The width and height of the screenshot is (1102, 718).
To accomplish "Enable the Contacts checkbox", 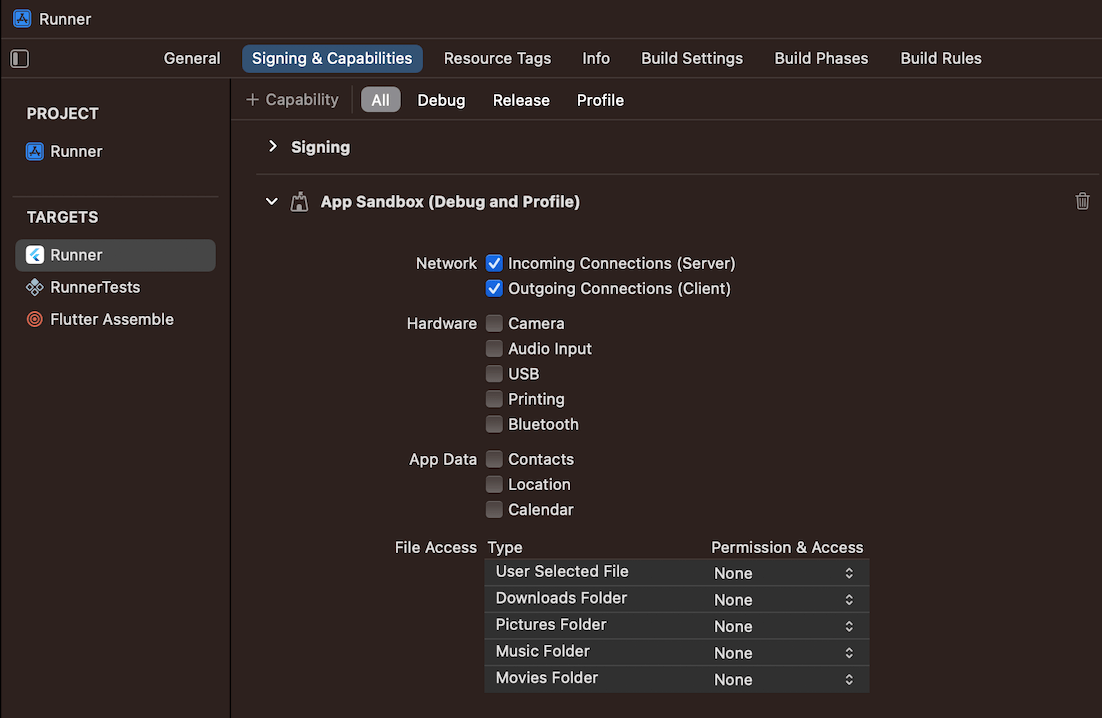I will tap(494, 459).
